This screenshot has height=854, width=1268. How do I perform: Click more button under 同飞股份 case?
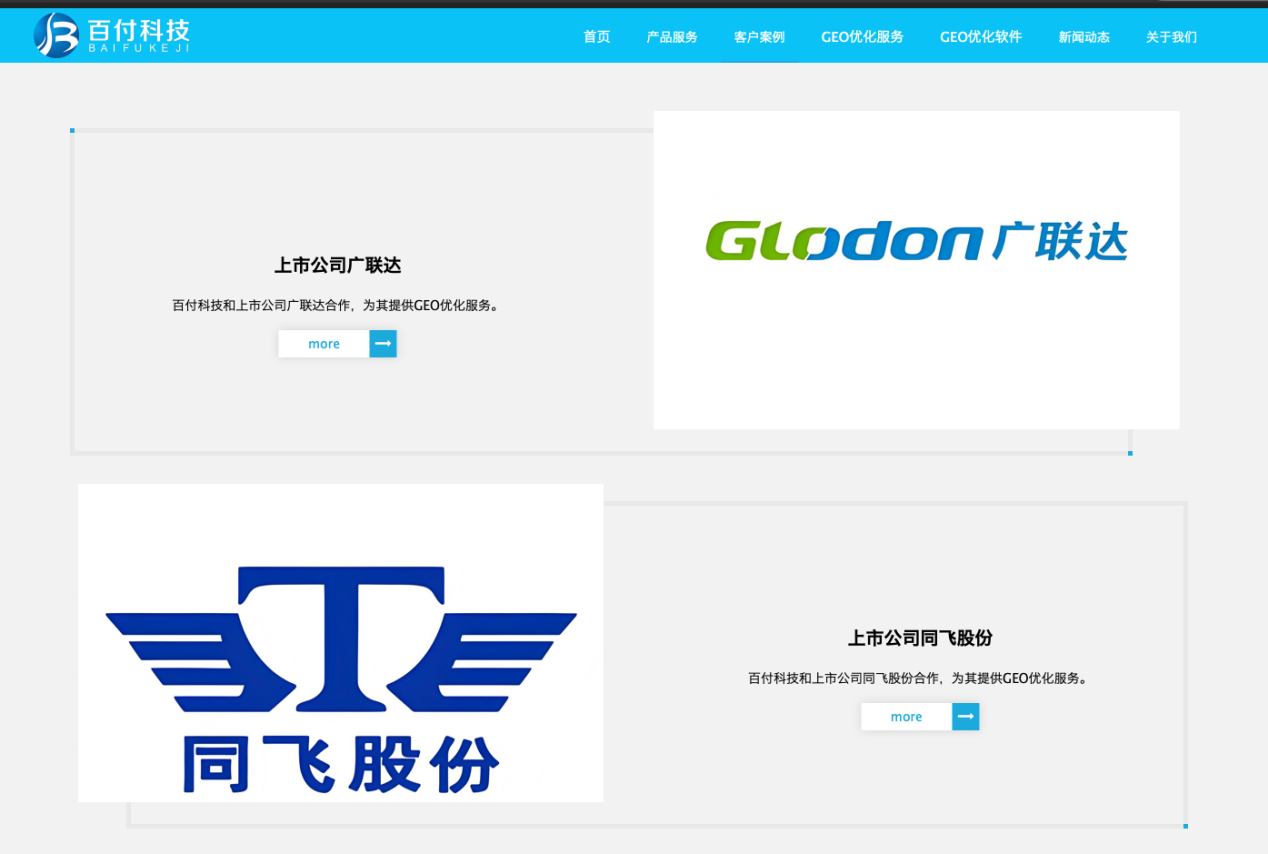click(906, 717)
